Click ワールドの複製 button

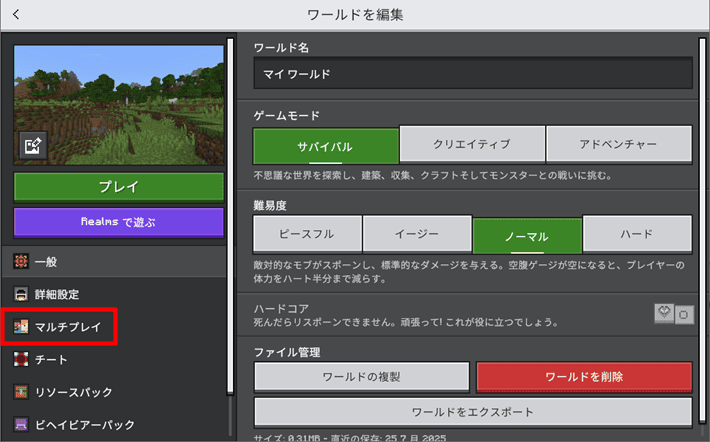tap(361, 377)
